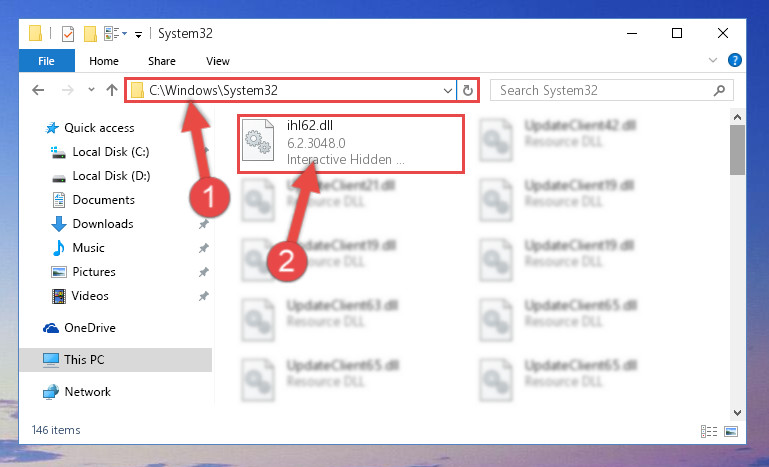The width and height of the screenshot is (769, 467).
Task: Expand the ribbon chevron
Action: tap(713, 60)
